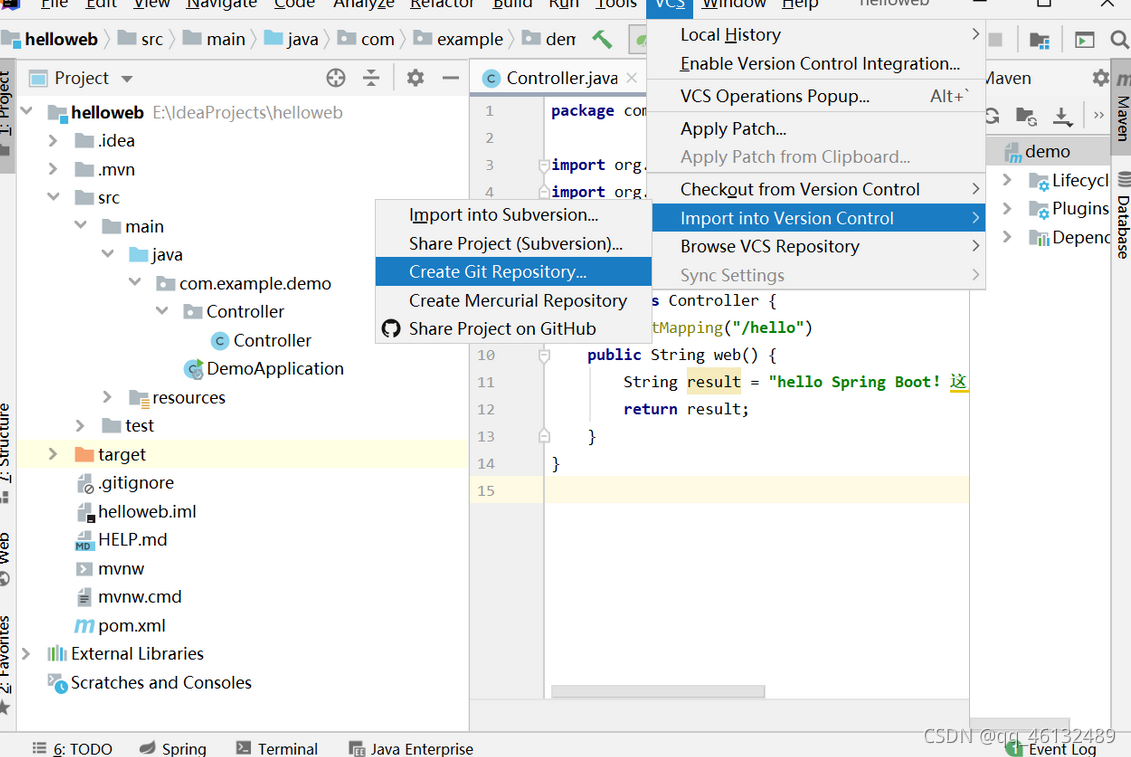
Task: Click Share Project (Subversion) item
Action: [514, 244]
